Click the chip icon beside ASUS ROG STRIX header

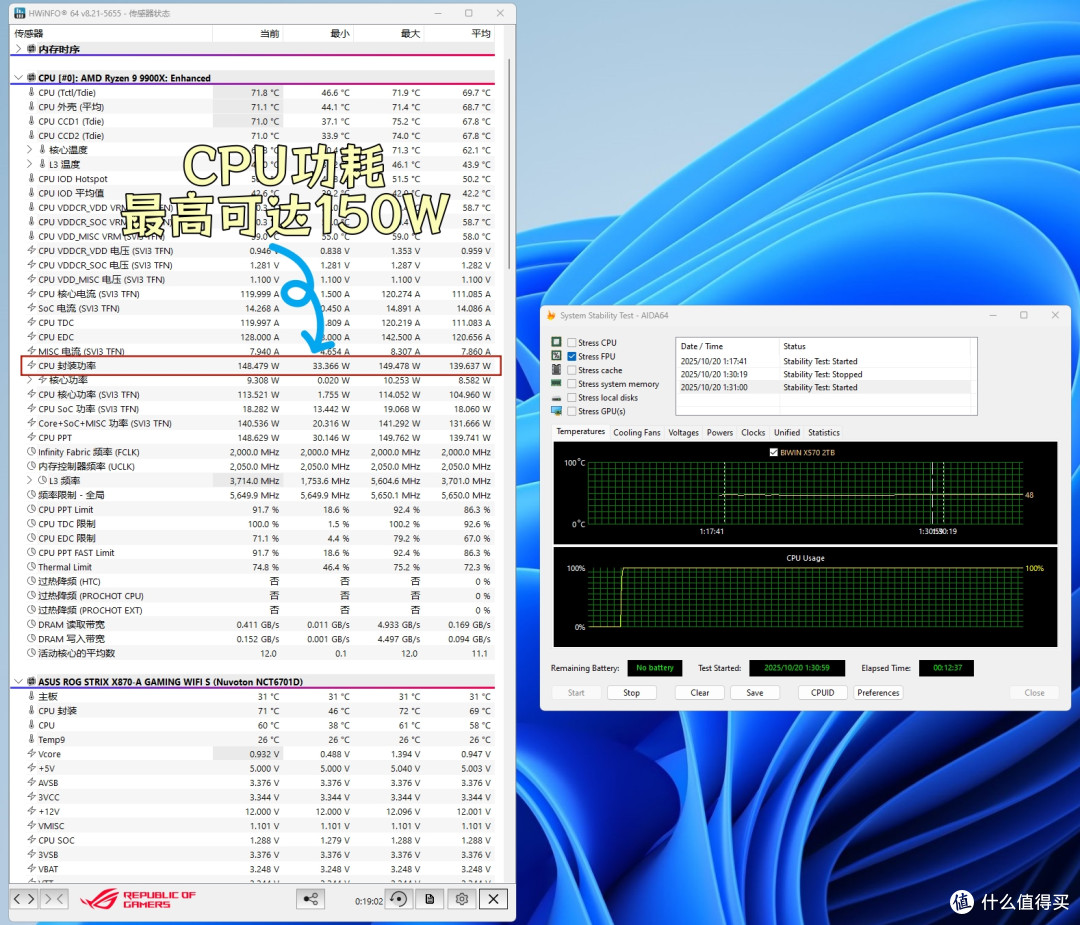click(x=31, y=681)
